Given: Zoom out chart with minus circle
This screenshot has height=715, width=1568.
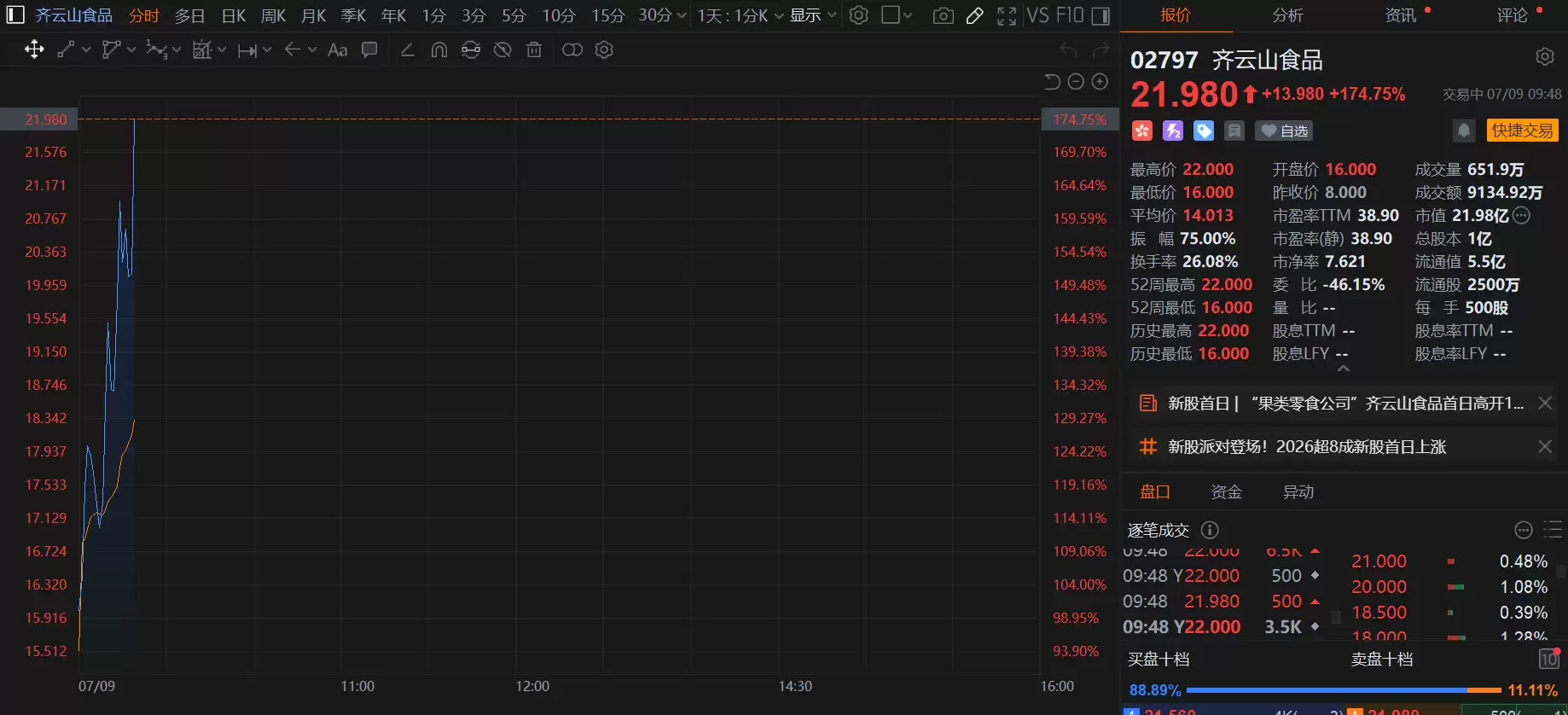Looking at the screenshot, I should coord(1076,81).
